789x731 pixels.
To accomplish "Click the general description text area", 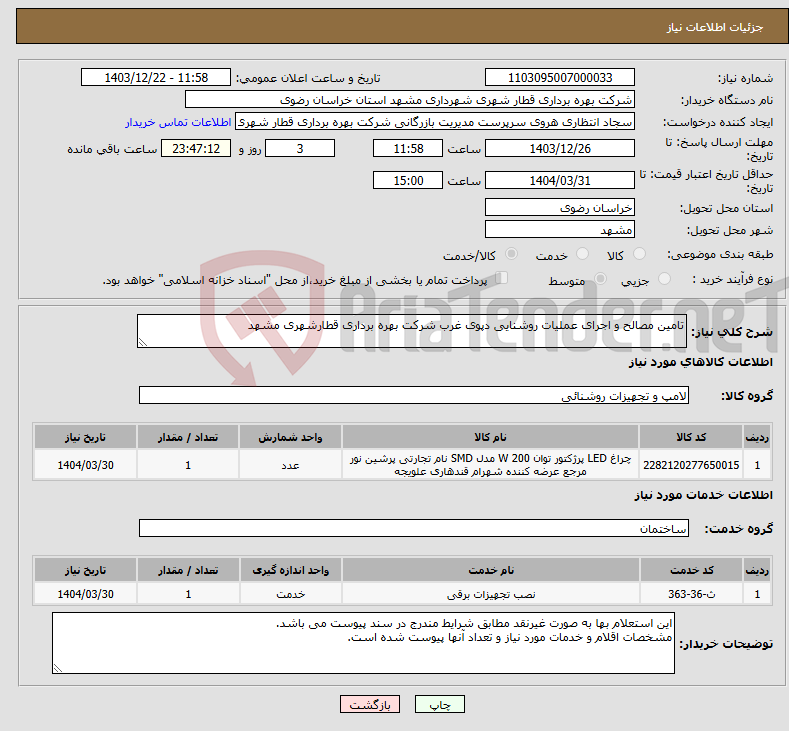I will [412, 331].
